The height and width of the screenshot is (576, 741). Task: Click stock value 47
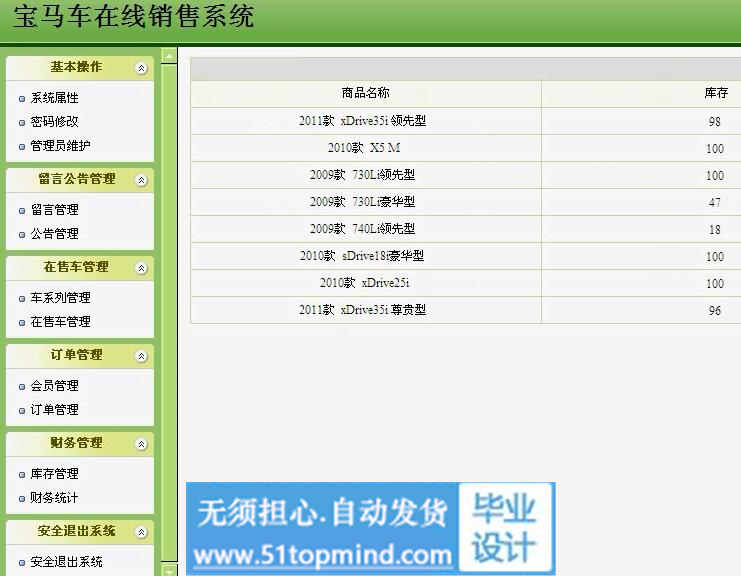715,202
